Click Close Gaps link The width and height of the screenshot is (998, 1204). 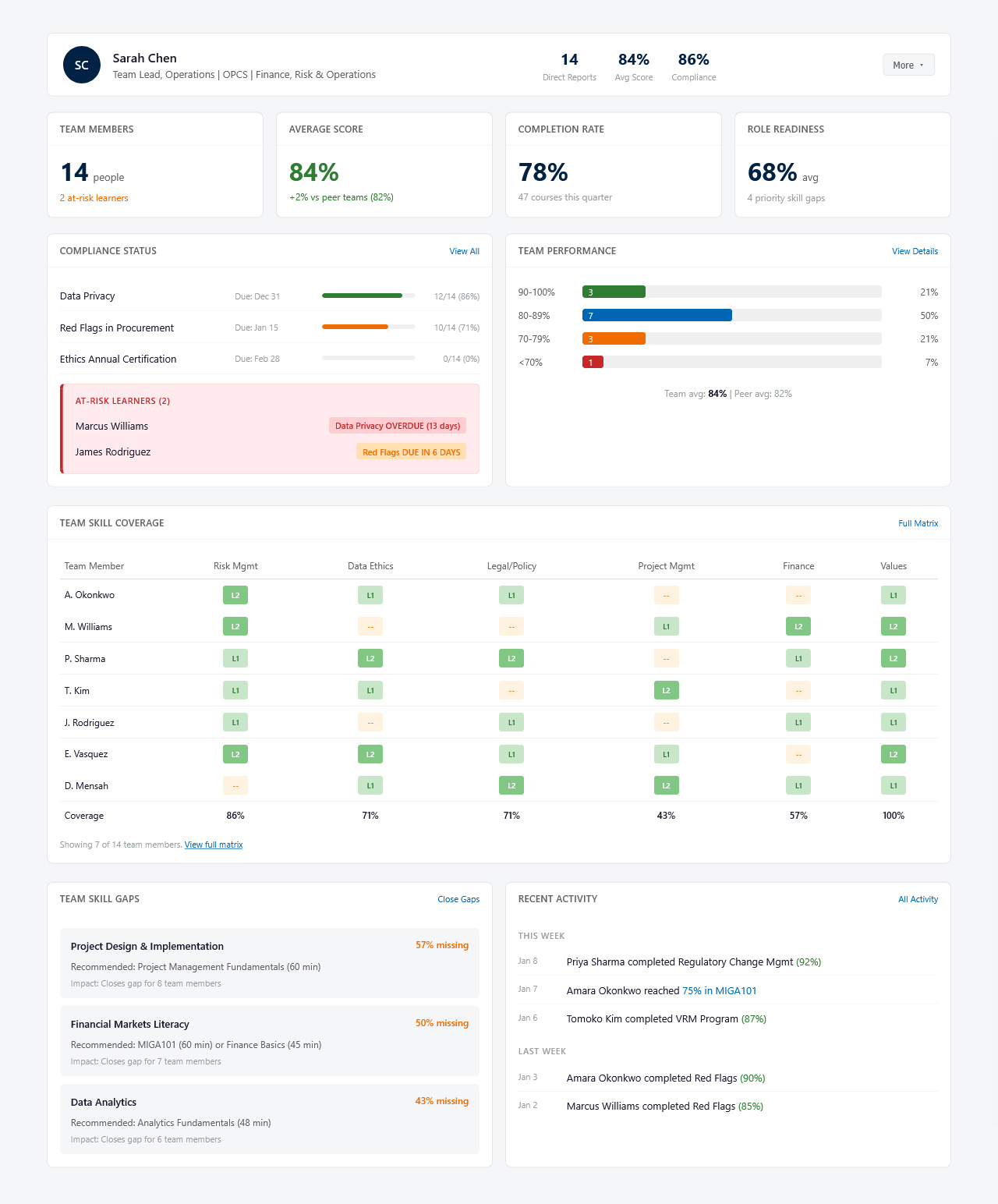[x=458, y=899]
